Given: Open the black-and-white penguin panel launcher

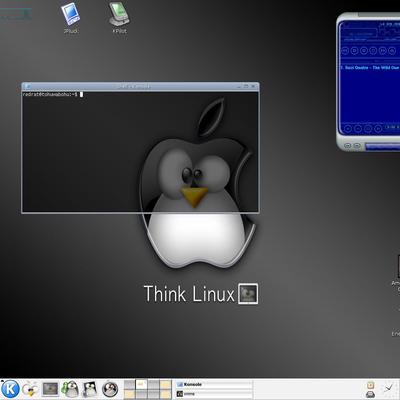Looking at the screenshot, I should click(90, 389).
